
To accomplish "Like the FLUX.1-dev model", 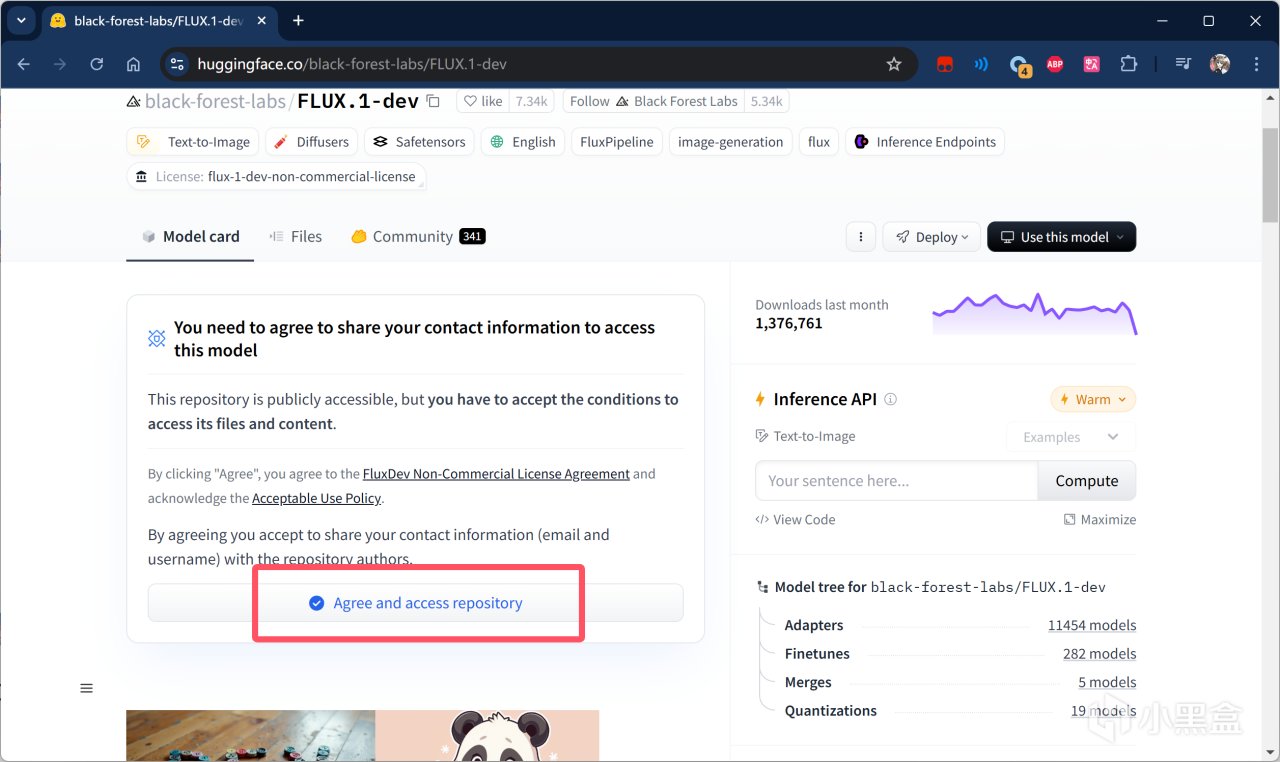I will point(482,101).
